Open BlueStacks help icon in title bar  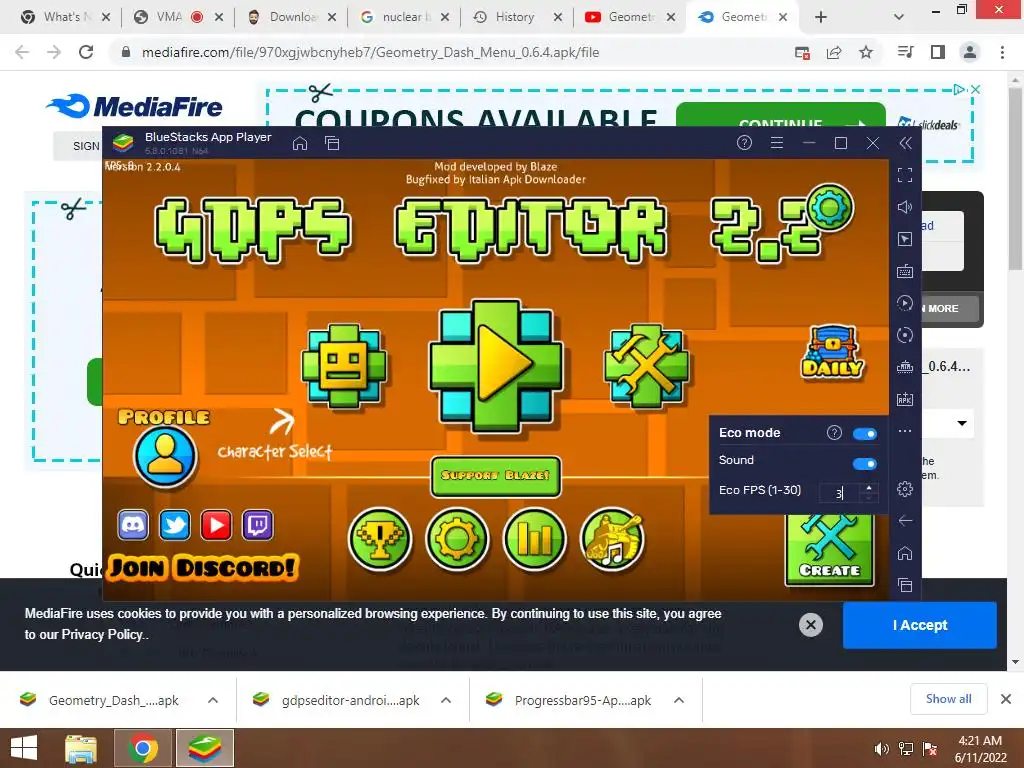click(x=744, y=142)
